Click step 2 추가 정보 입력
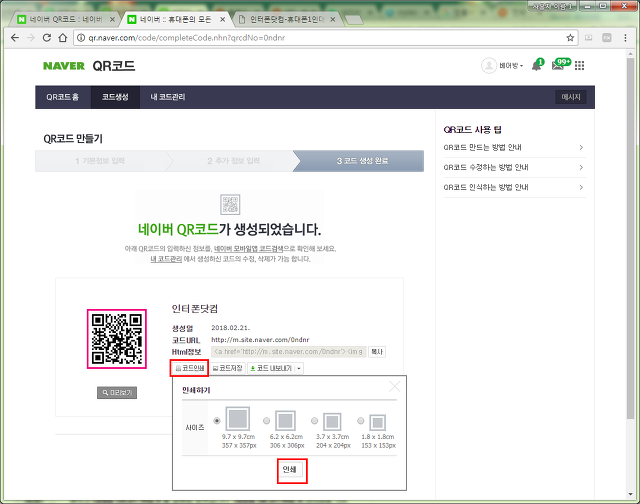The width and height of the screenshot is (640, 504). [x=233, y=161]
